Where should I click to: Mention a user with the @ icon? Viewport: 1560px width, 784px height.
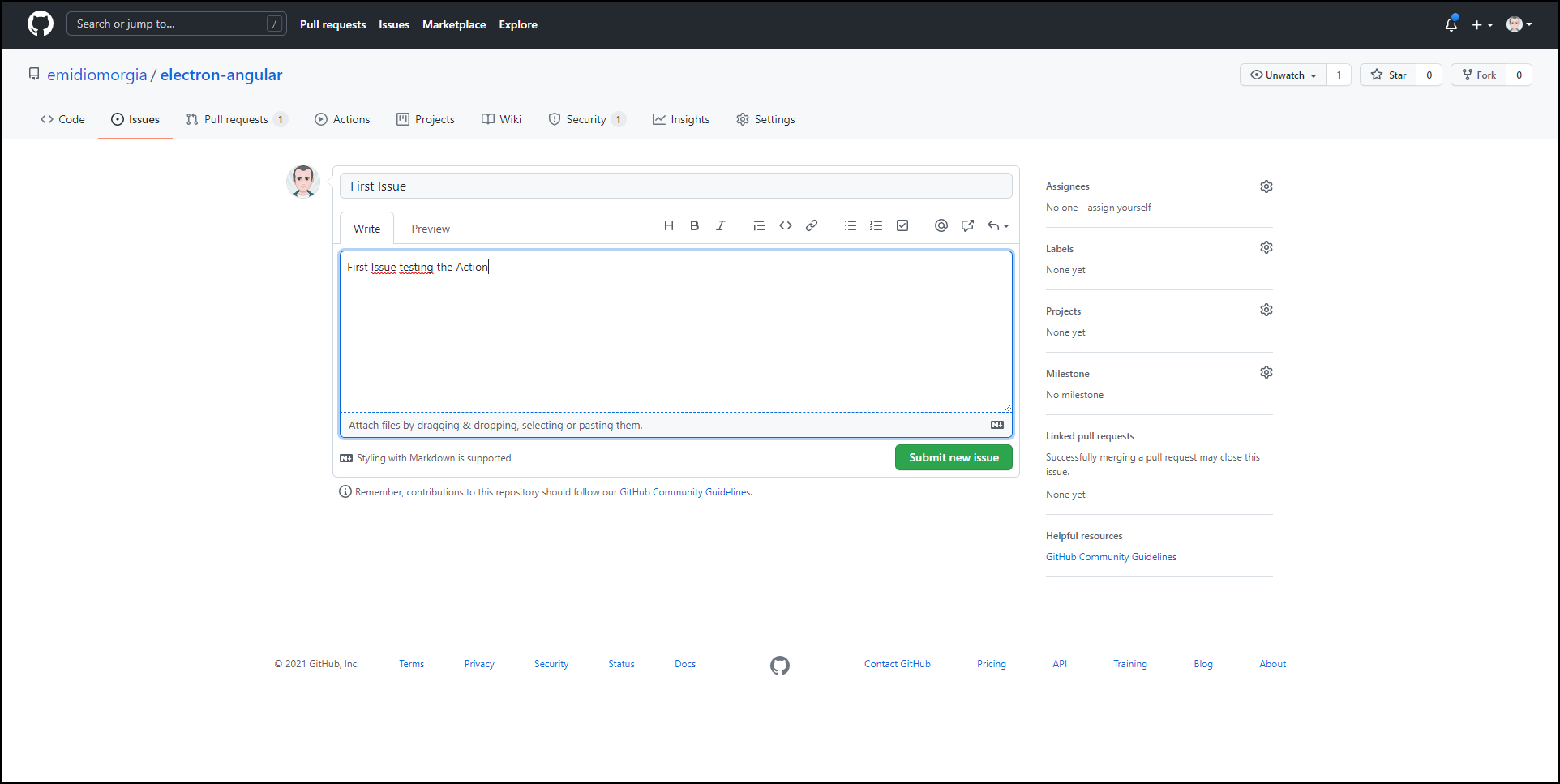(x=941, y=226)
